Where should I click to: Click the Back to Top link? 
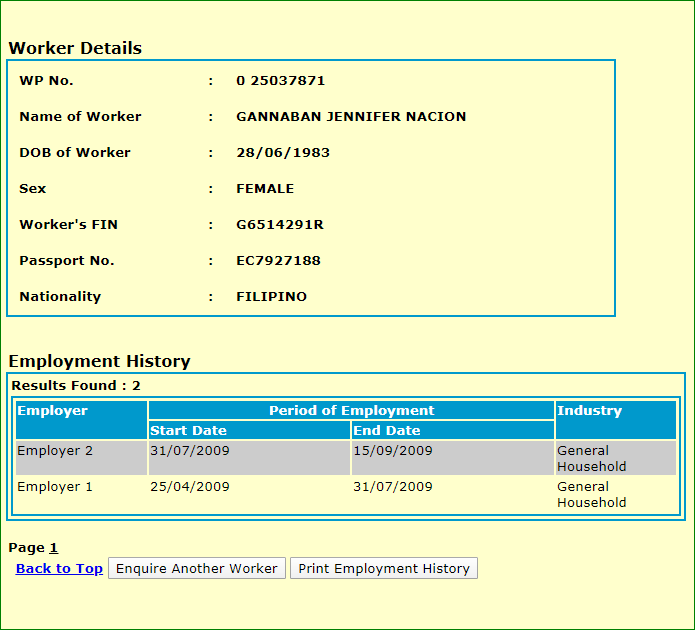click(x=59, y=568)
